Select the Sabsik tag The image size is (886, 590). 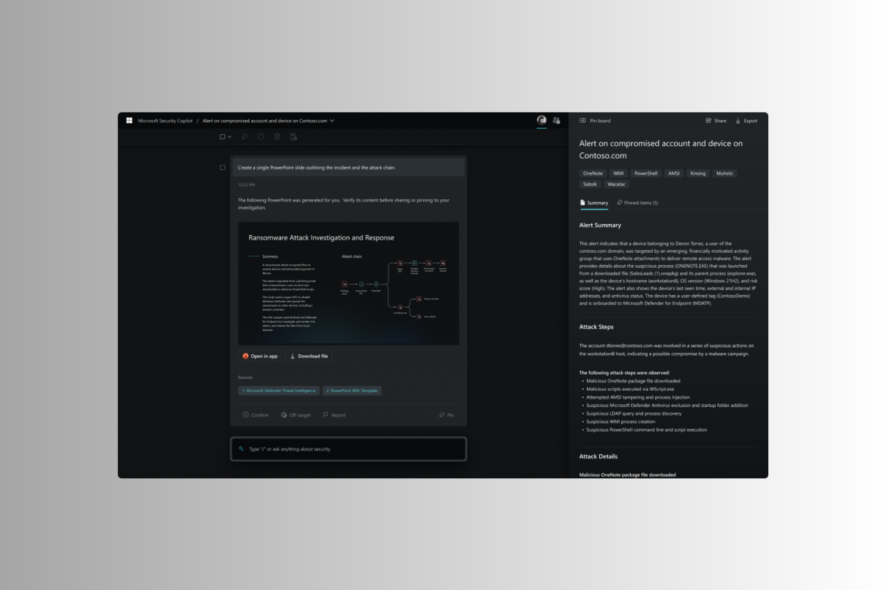590,184
